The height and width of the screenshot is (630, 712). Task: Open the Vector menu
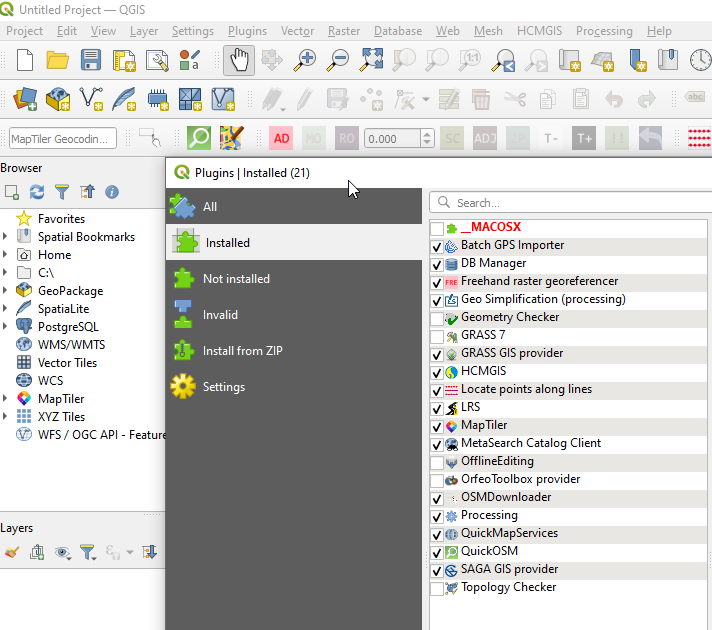[x=297, y=31]
